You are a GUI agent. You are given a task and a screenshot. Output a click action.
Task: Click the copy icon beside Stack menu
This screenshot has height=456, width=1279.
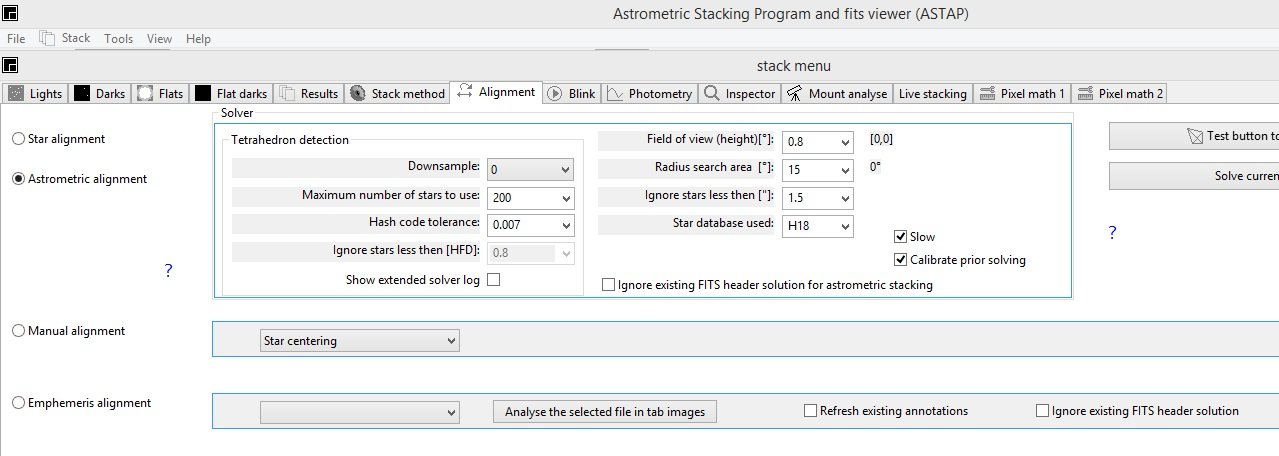tap(47, 38)
